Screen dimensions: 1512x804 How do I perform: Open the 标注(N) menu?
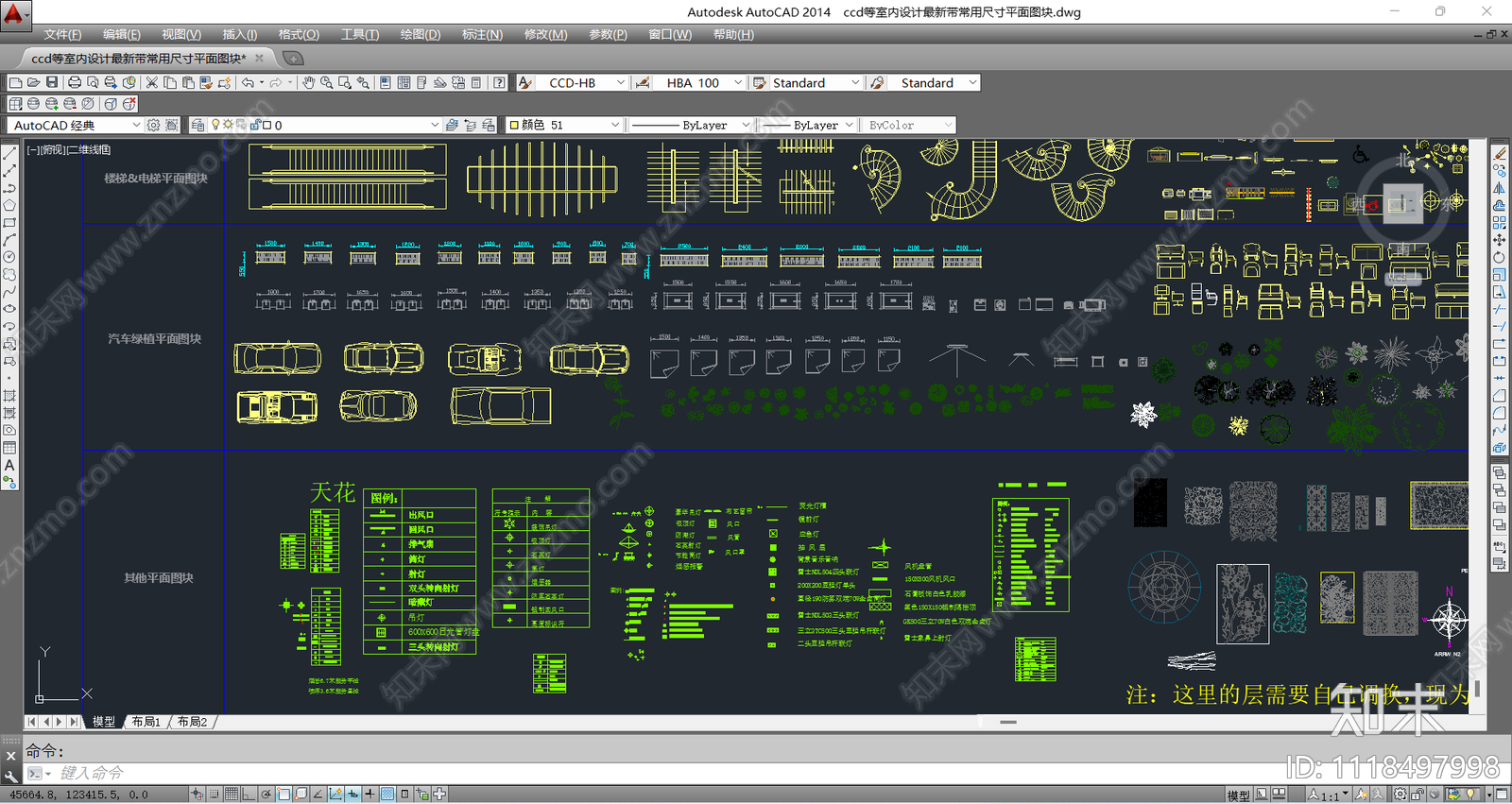pyautogui.click(x=482, y=34)
